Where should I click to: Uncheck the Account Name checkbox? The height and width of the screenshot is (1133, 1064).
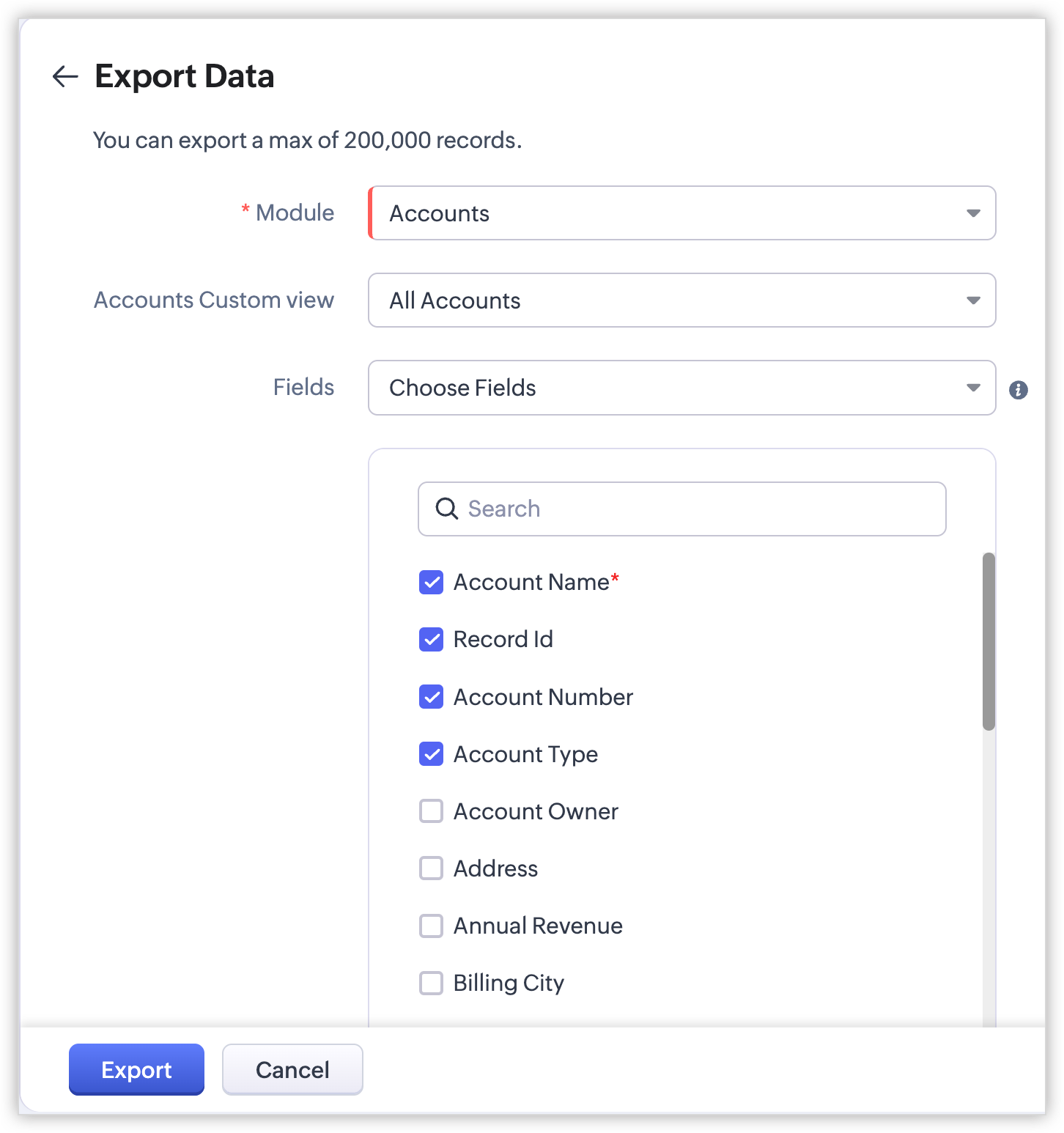coord(431,583)
